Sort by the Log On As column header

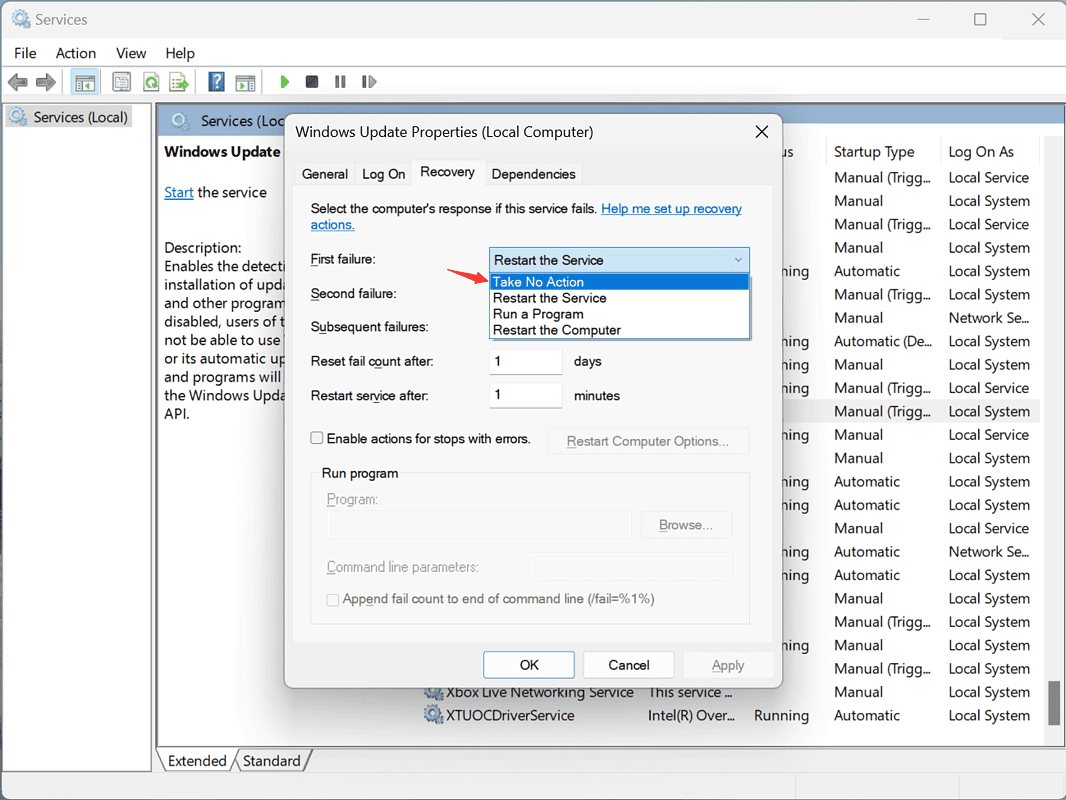tap(981, 152)
